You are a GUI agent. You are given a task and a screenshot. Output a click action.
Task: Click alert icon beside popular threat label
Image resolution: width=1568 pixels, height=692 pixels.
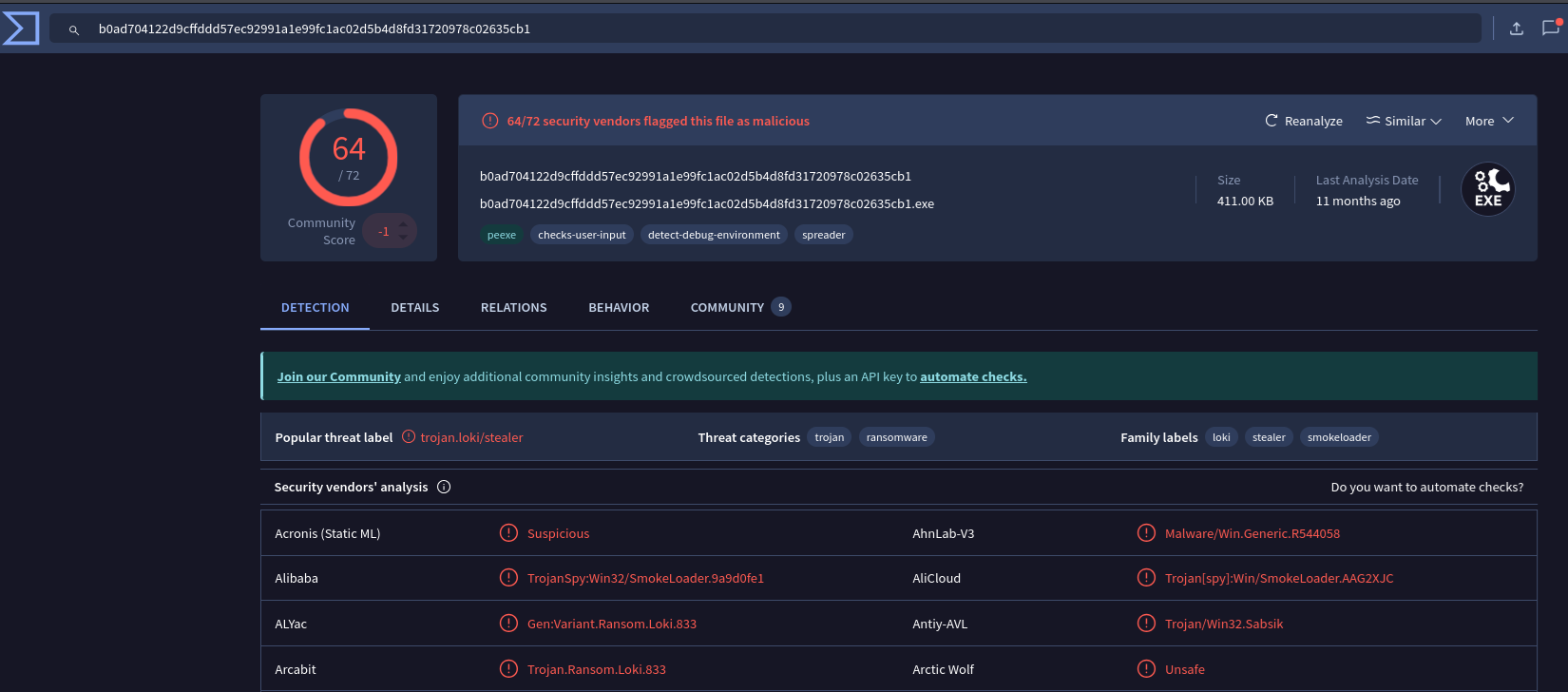click(x=409, y=437)
